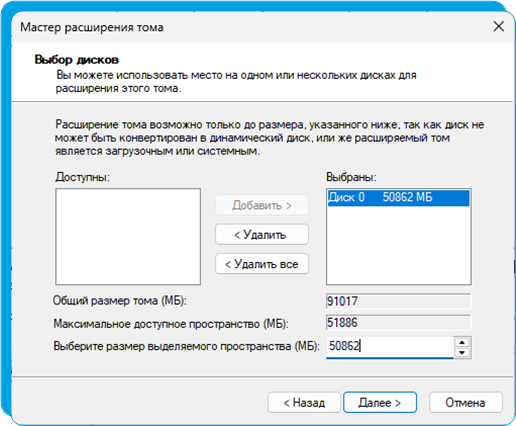
Task: Remove the selected disk with < Удалить
Action: pos(262,235)
